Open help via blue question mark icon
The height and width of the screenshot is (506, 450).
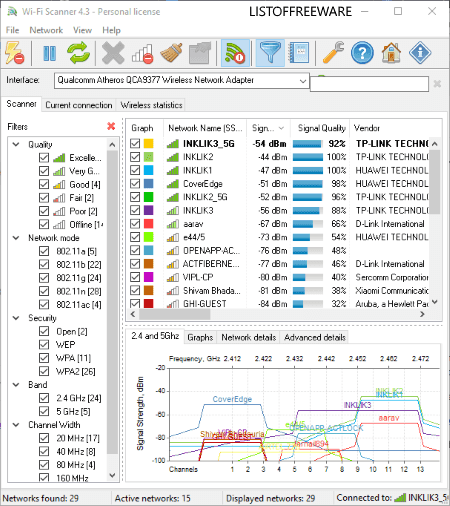[x=362, y=53]
